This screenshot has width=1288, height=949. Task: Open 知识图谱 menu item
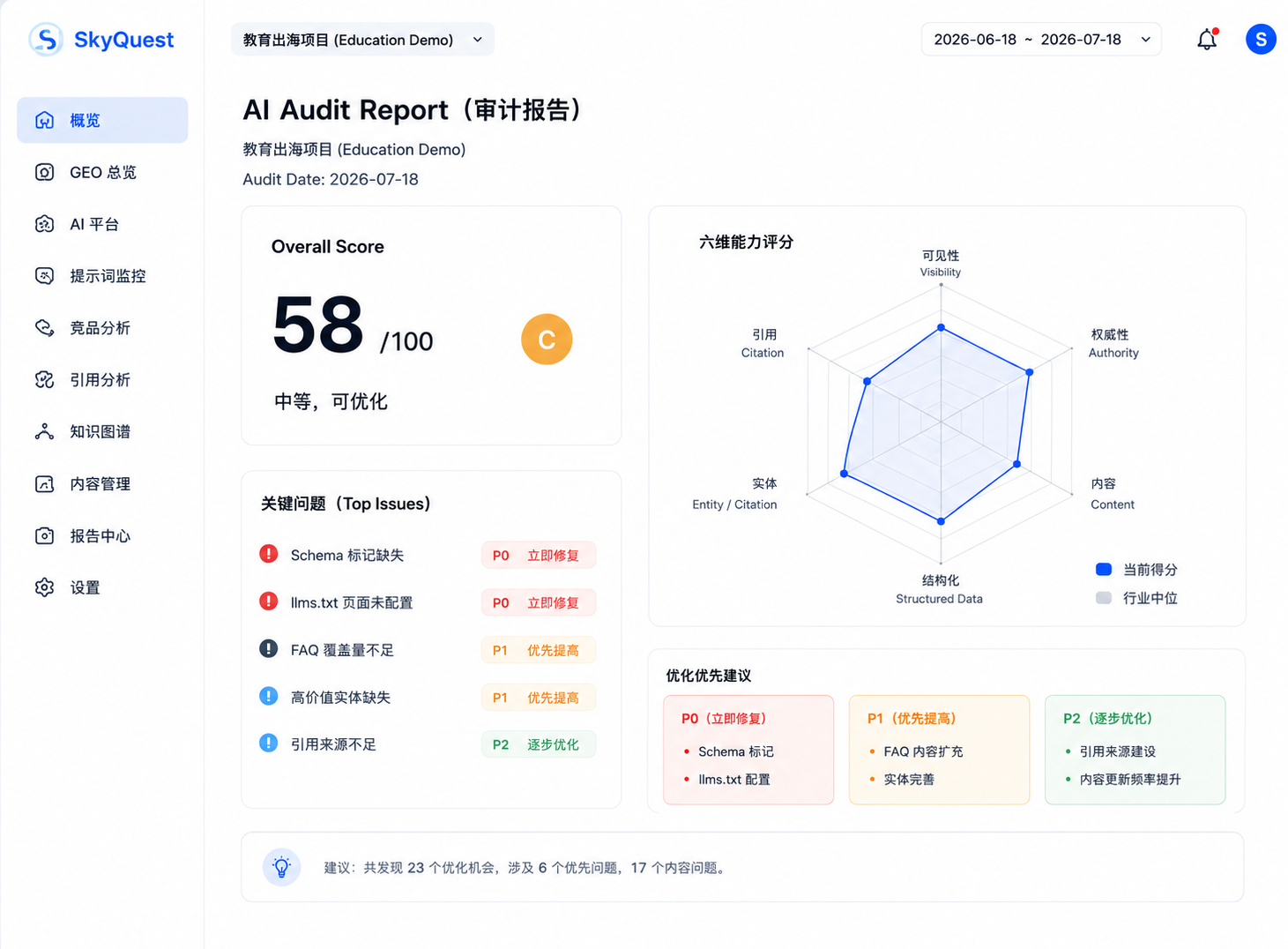pyautogui.click(x=102, y=431)
